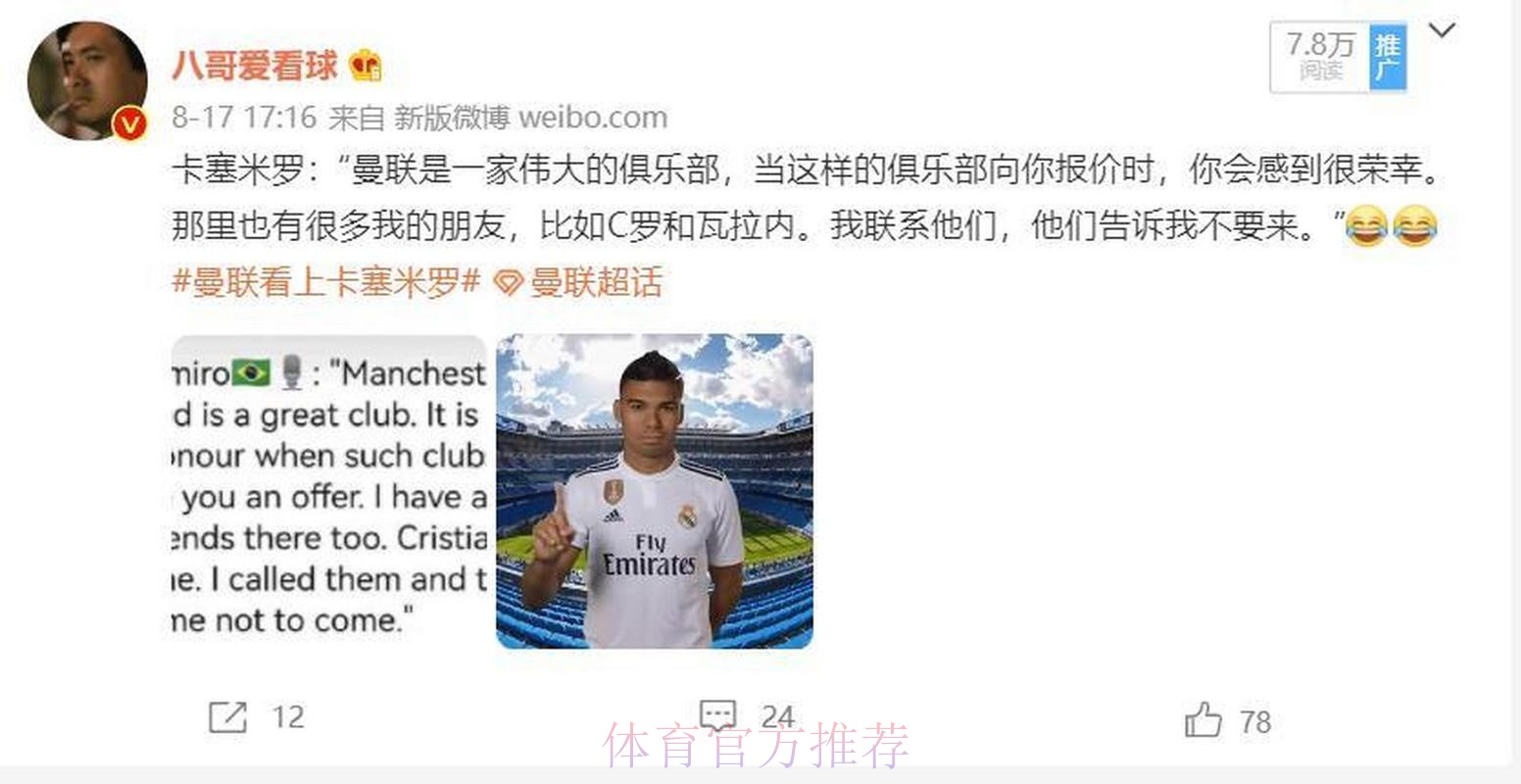Open the English quote screenshot thumbnail
This screenshot has width=1521, height=784.
pyautogui.click(x=329, y=491)
